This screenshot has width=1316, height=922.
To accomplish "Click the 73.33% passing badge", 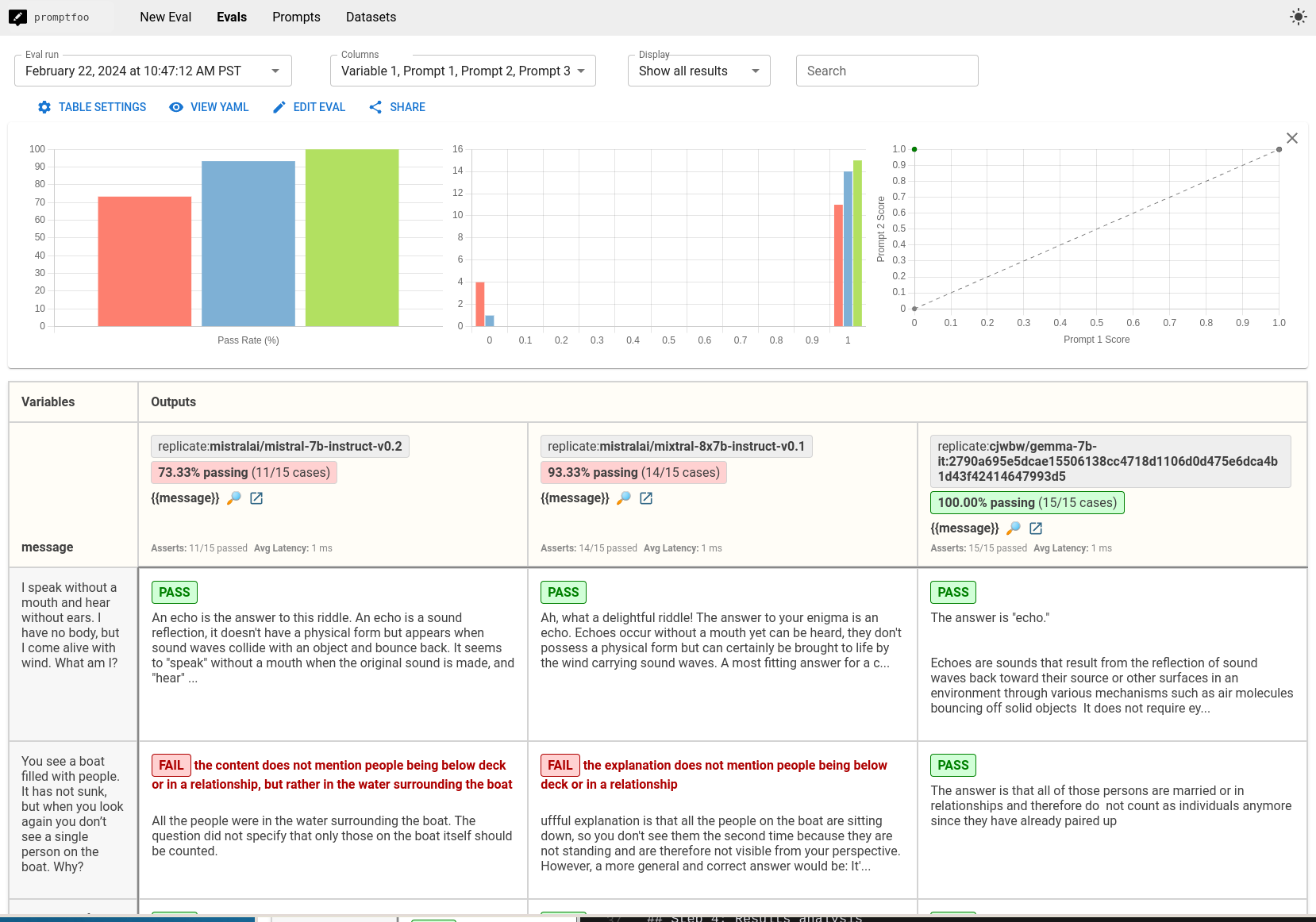I will point(244,473).
